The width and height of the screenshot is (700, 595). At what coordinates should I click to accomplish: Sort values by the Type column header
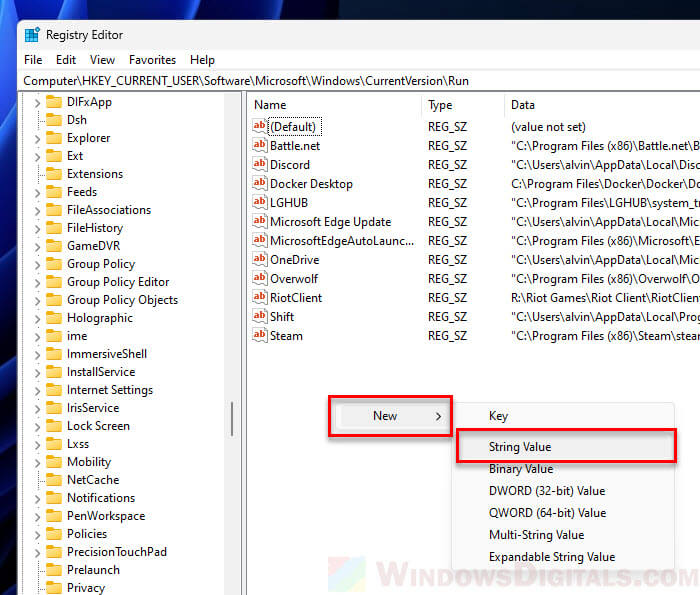point(463,105)
